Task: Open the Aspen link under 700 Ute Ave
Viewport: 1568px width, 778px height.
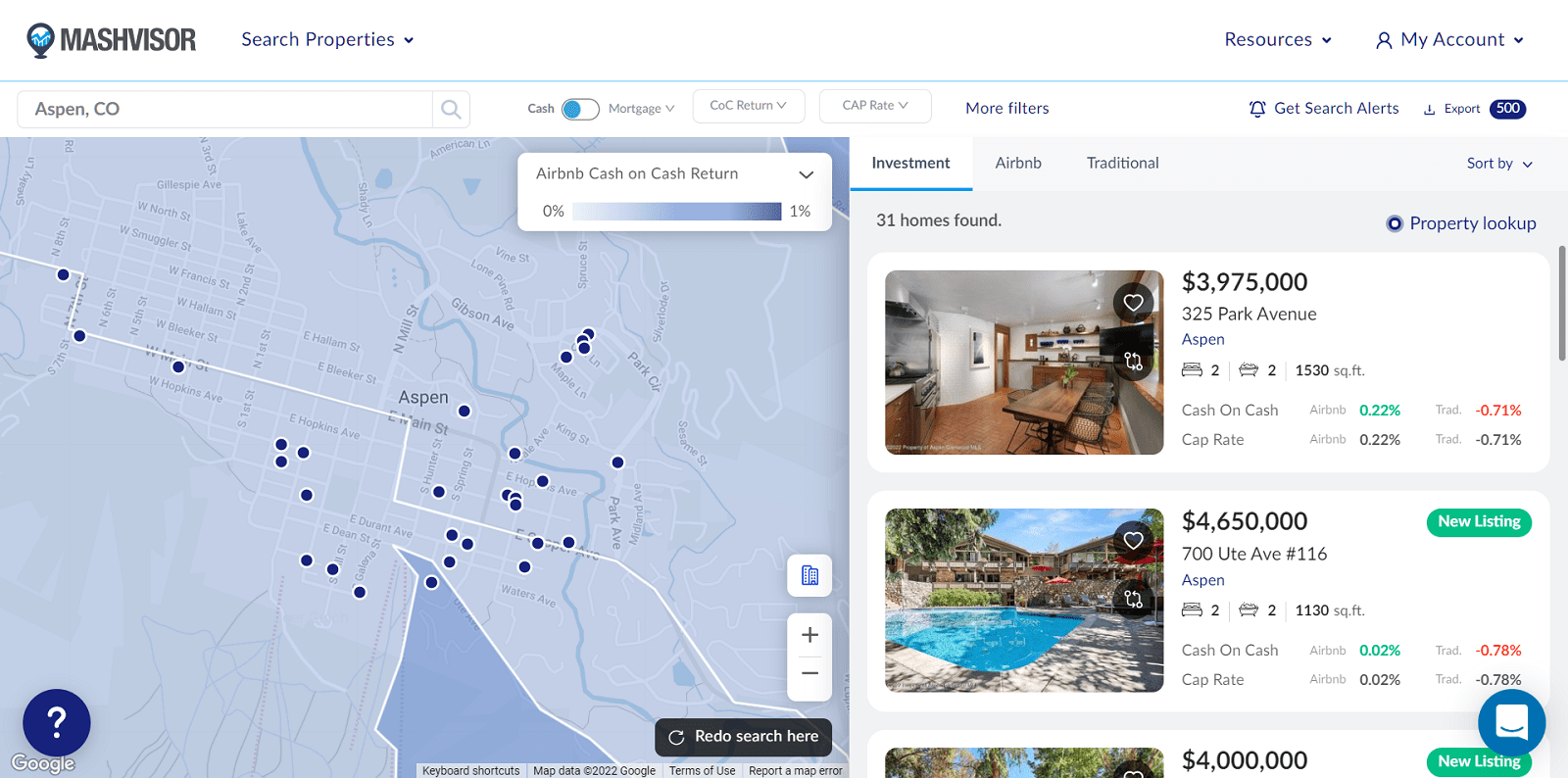Action: click(1202, 580)
